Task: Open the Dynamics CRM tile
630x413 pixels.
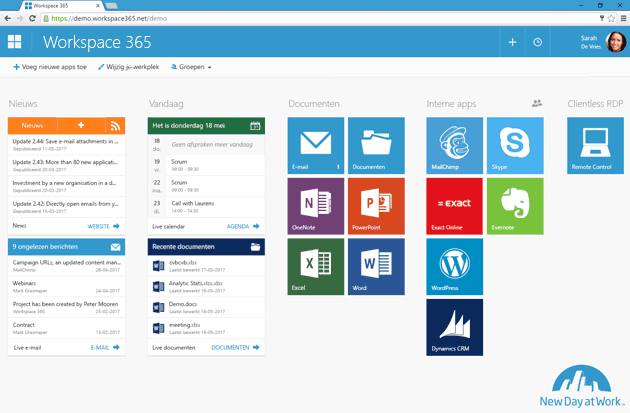Action: pyautogui.click(x=454, y=327)
